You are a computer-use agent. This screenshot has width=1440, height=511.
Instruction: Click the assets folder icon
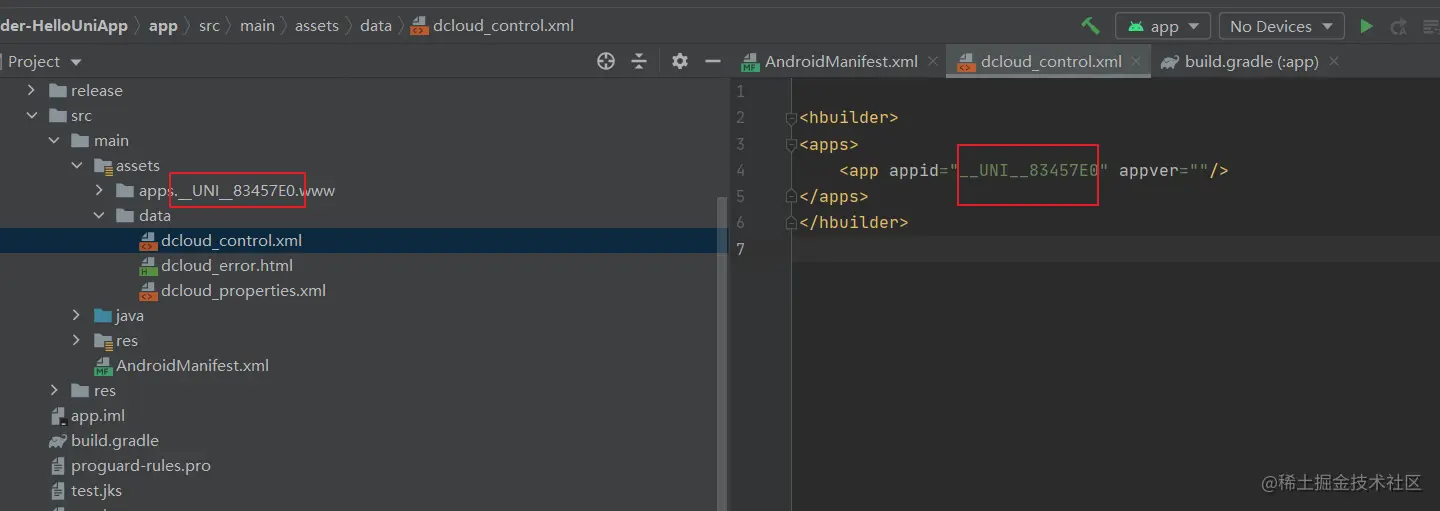pyautogui.click(x=103, y=165)
